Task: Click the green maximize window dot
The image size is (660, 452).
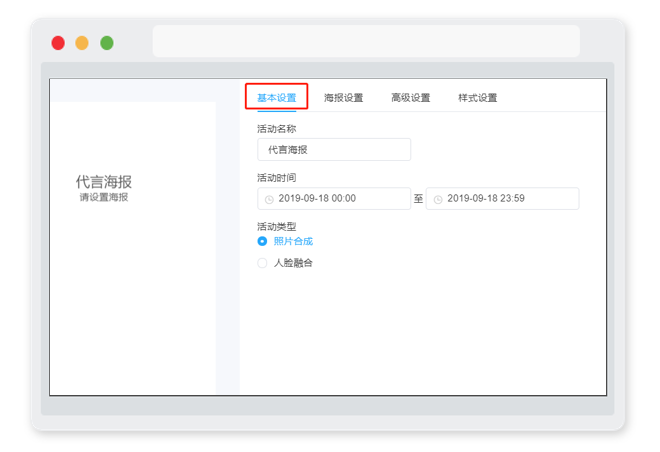Action: pyautogui.click(x=107, y=43)
